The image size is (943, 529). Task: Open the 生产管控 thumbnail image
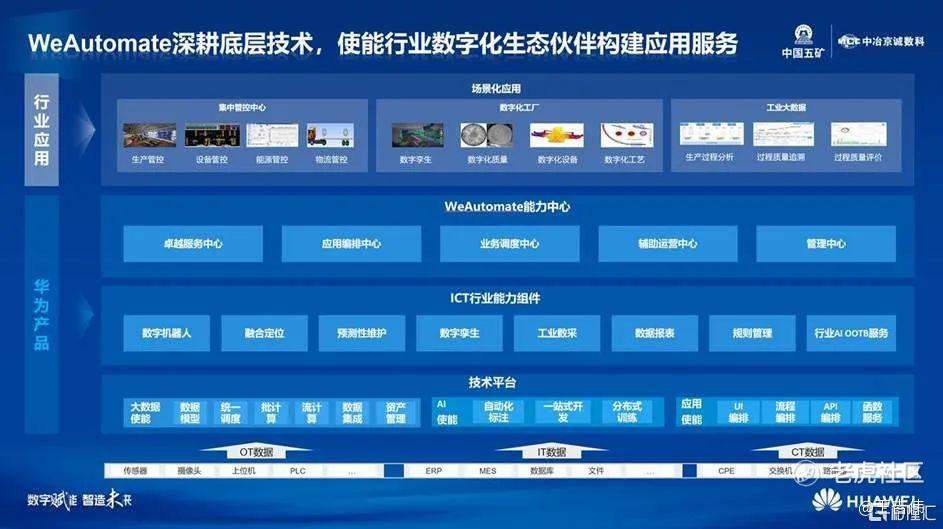[149, 135]
